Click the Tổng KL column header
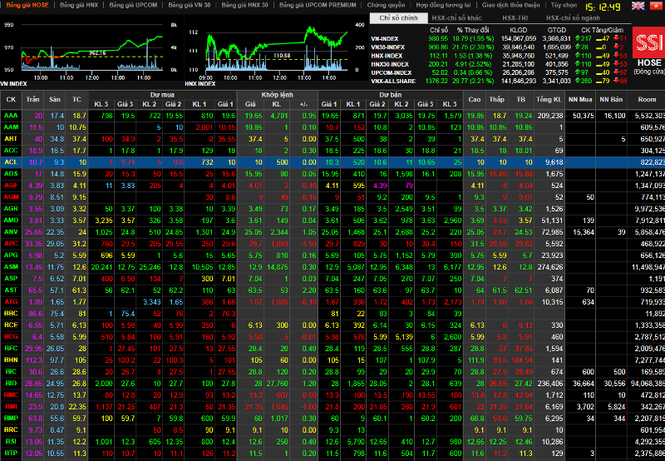Viewport: 665px width, 461px height. click(549, 100)
